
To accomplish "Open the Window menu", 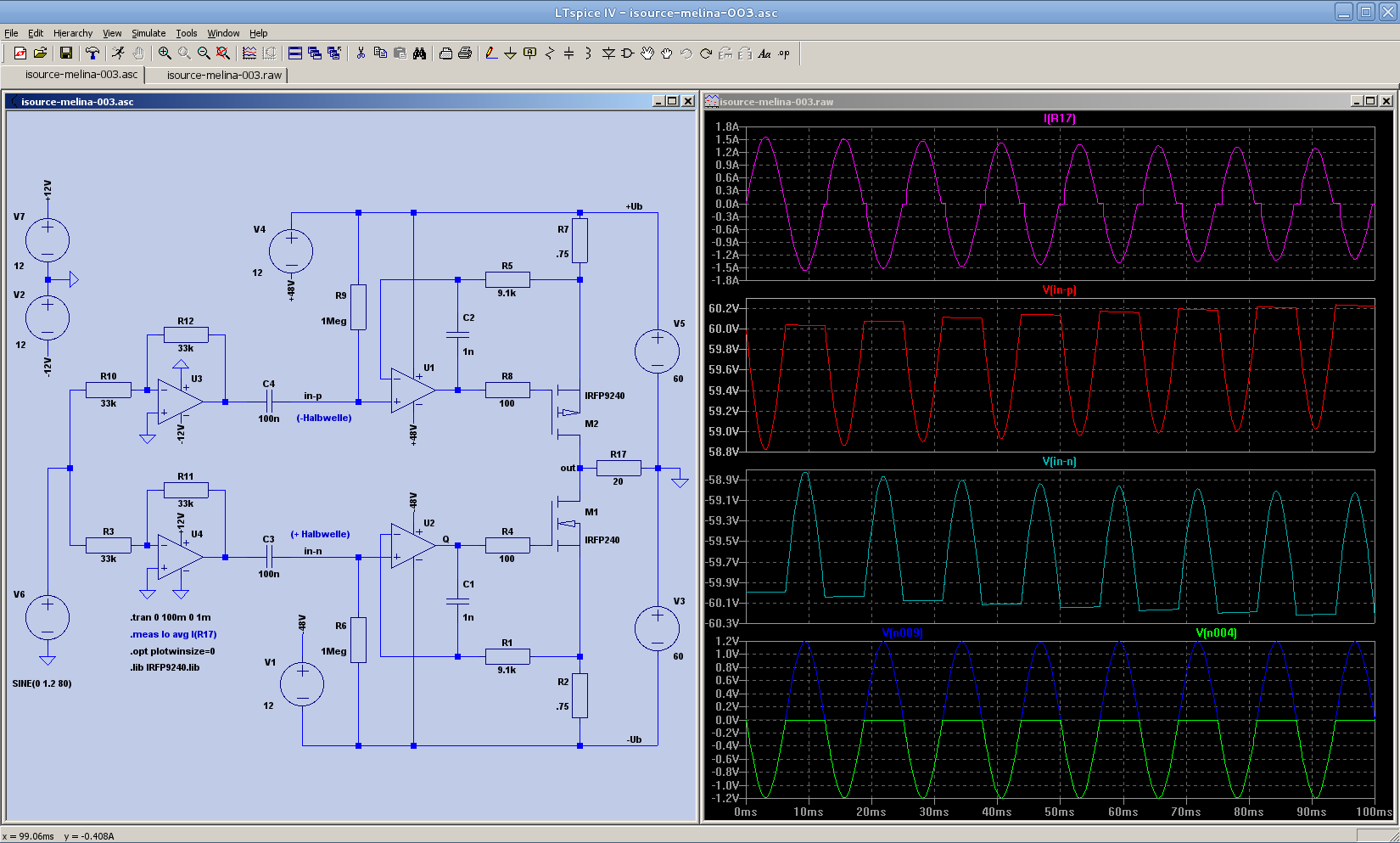I will click(223, 33).
